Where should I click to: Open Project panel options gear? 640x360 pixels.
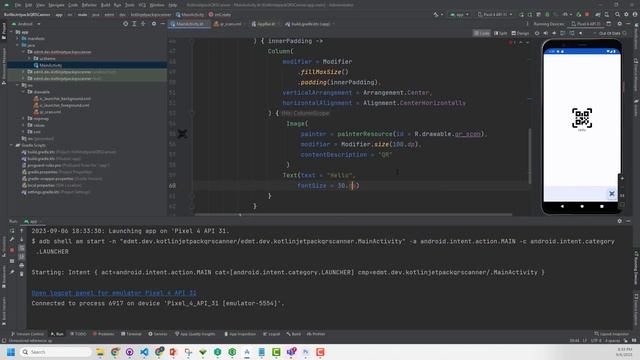tap(154, 24)
